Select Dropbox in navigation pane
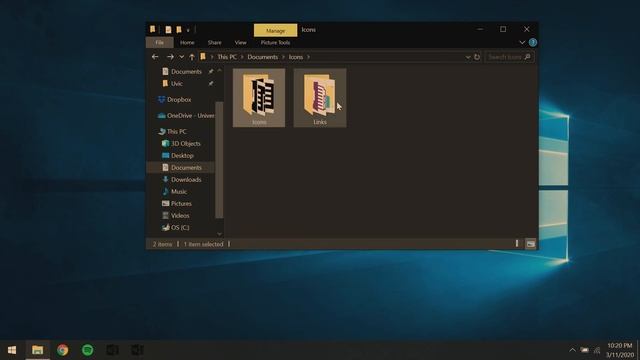This screenshot has width=640, height=360. click(179, 99)
